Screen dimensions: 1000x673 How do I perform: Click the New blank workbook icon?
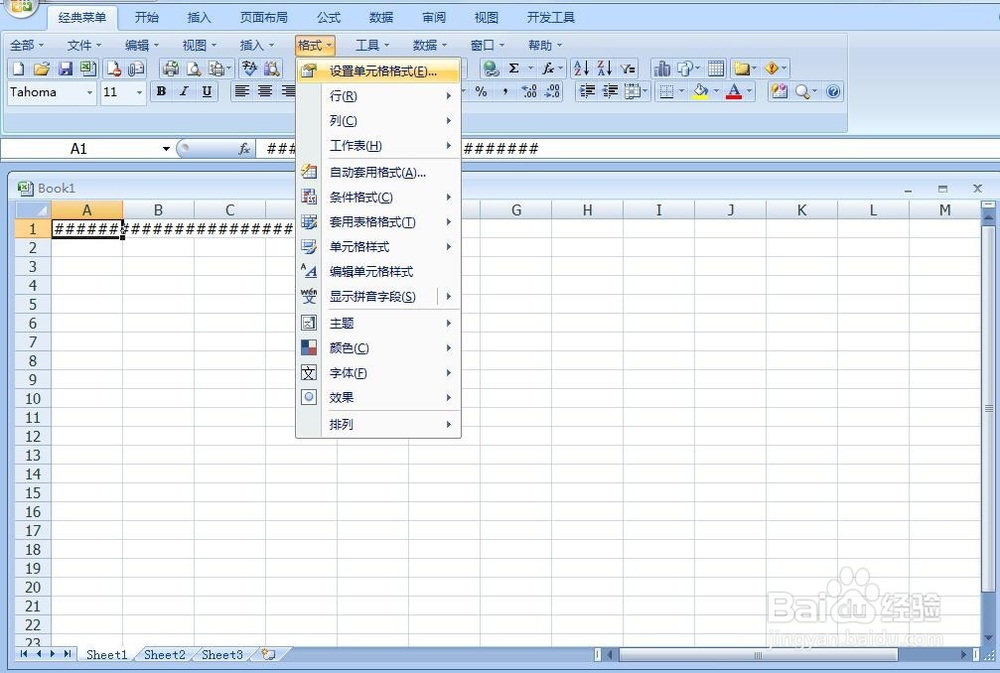click(x=18, y=68)
